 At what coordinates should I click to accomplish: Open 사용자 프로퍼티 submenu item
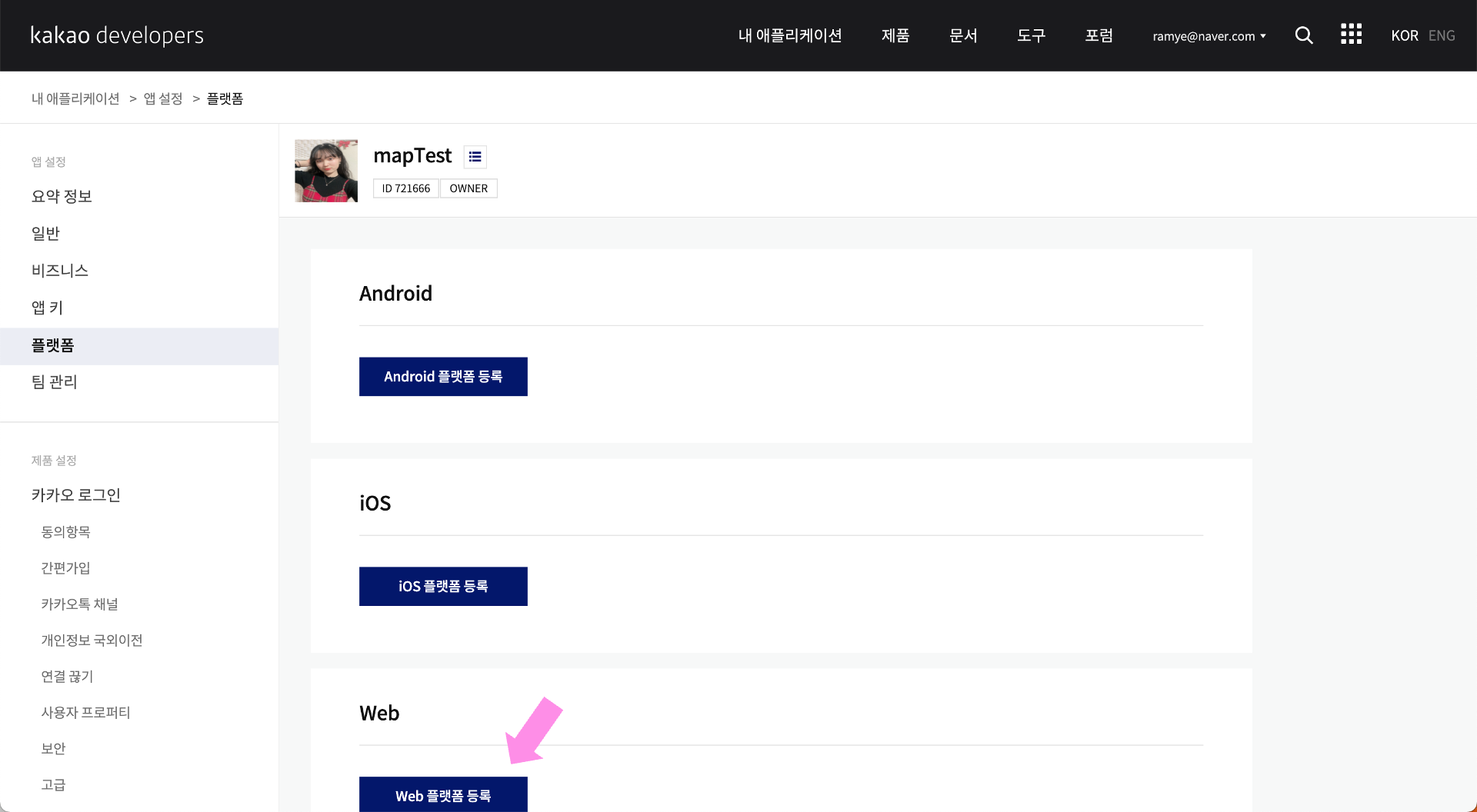point(85,712)
